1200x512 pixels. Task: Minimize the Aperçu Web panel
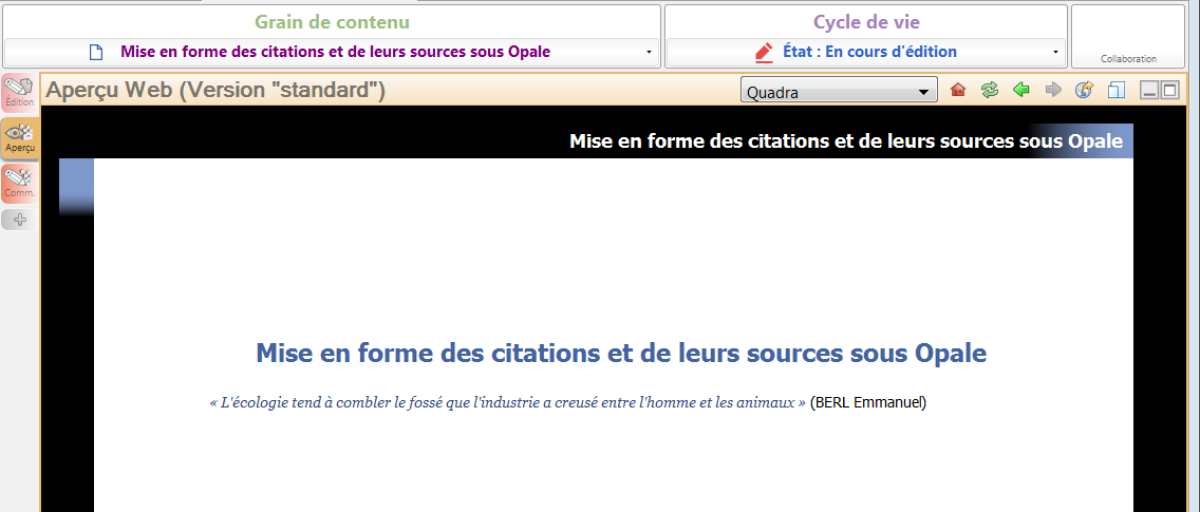[x=1150, y=91]
